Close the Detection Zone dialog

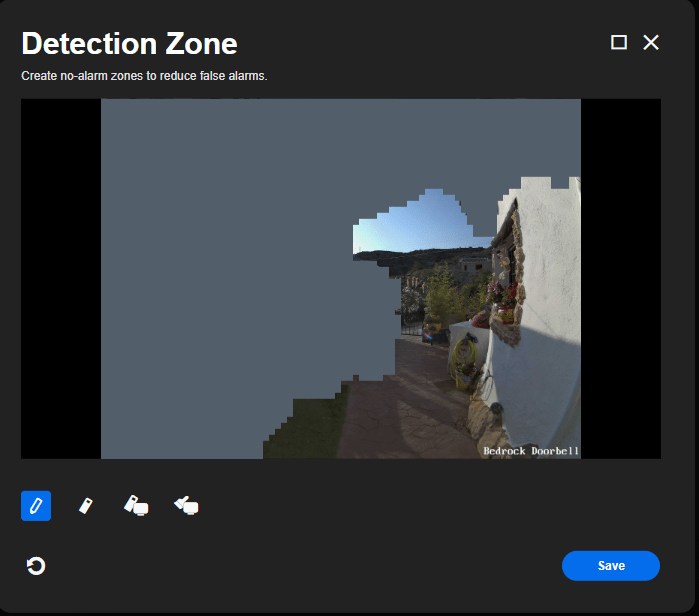click(x=651, y=42)
